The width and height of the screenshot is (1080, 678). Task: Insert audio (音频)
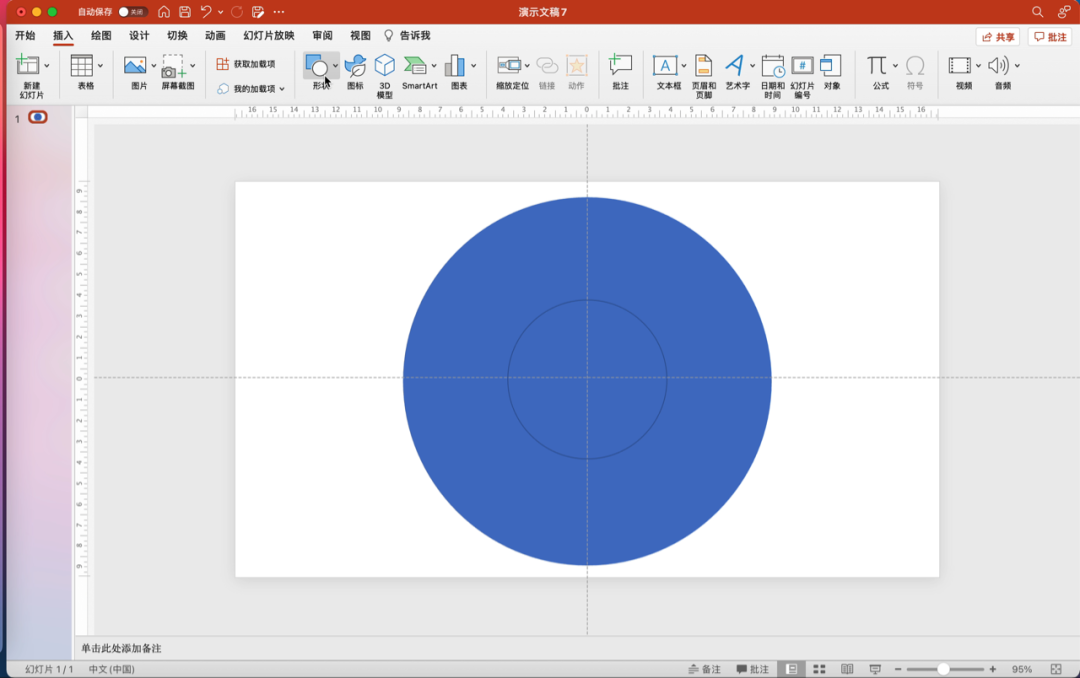(x=999, y=72)
